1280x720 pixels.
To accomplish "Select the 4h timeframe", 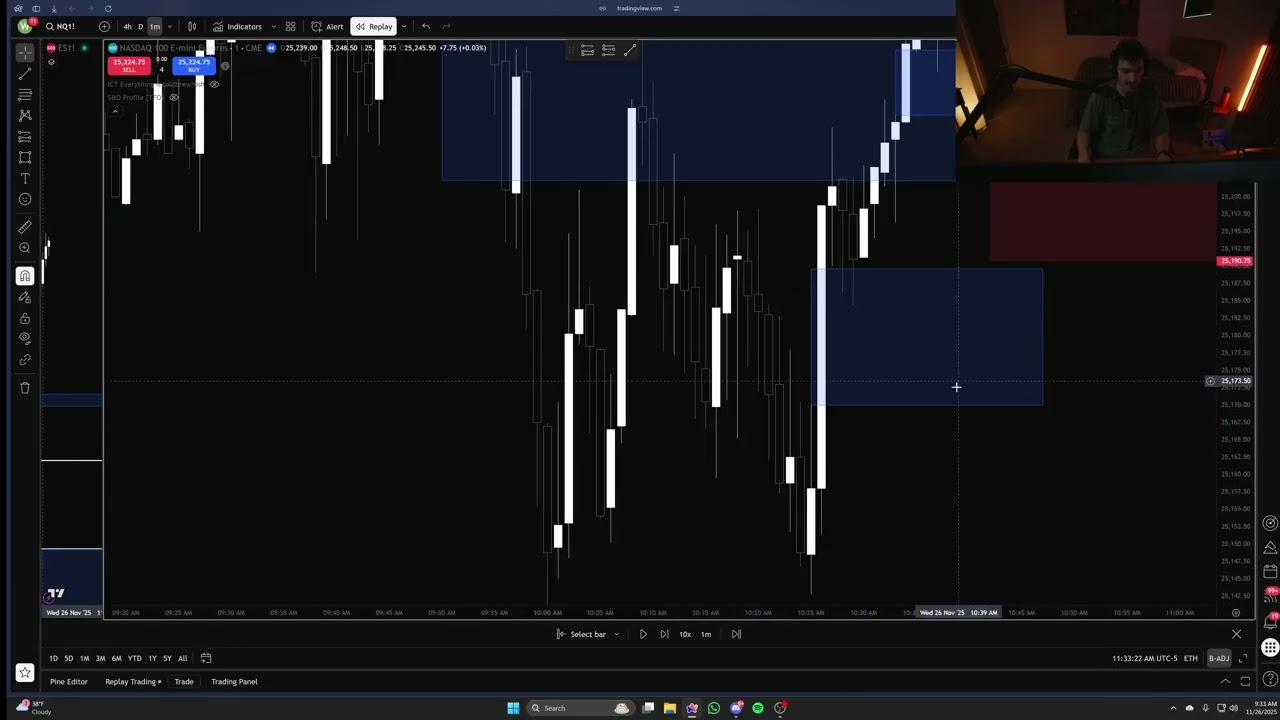I will pyautogui.click(x=127, y=26).
